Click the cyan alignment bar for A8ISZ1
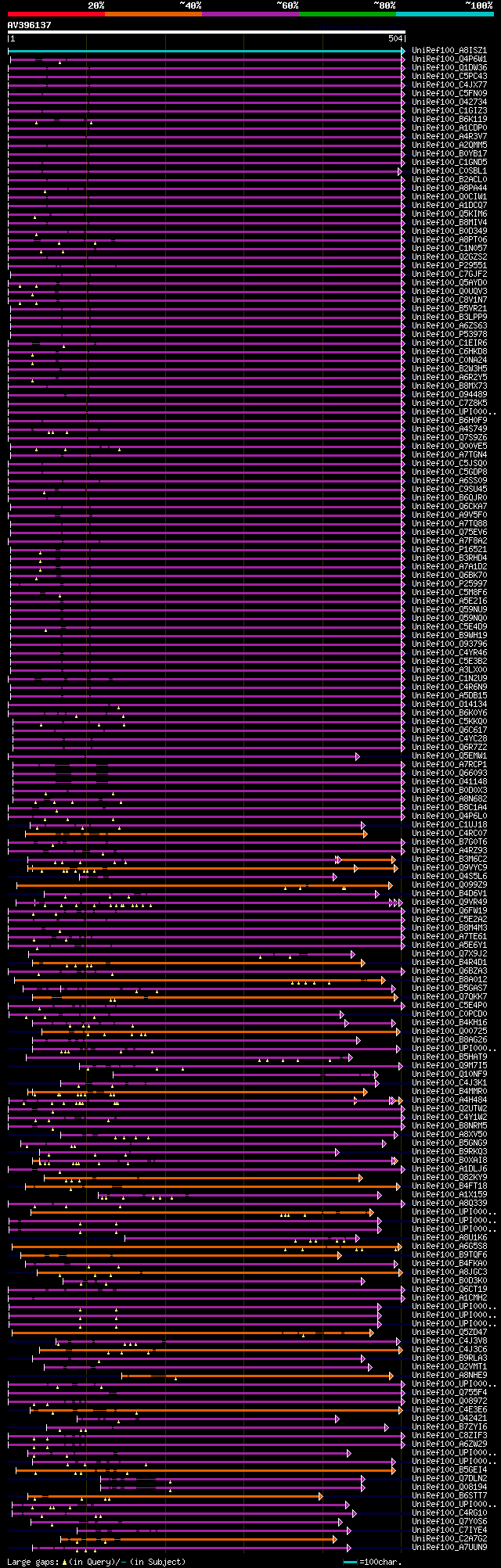Viewport: 501px width, 1568px height. click(x=206, y=51)
